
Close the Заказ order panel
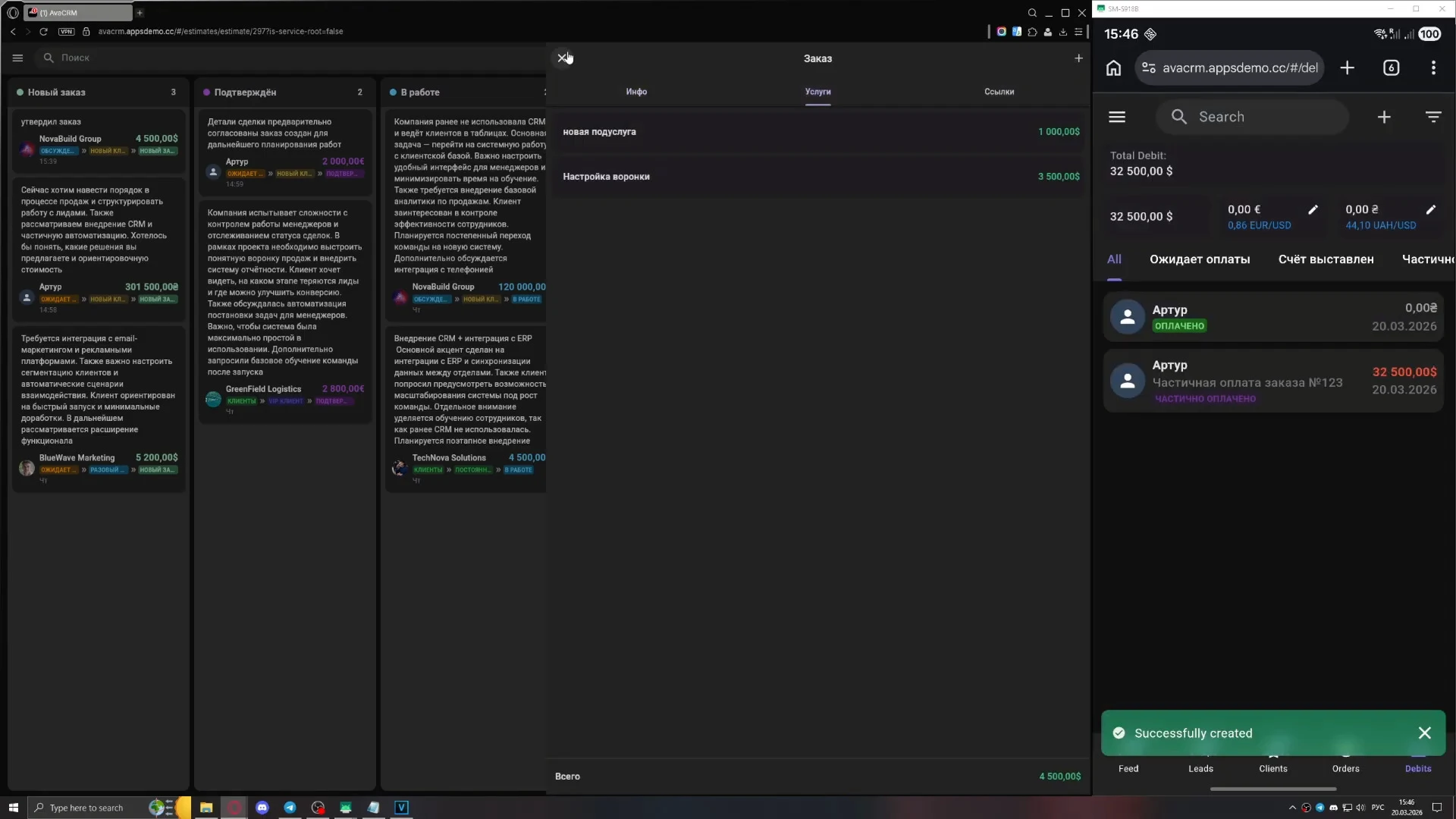coord(562,58)
